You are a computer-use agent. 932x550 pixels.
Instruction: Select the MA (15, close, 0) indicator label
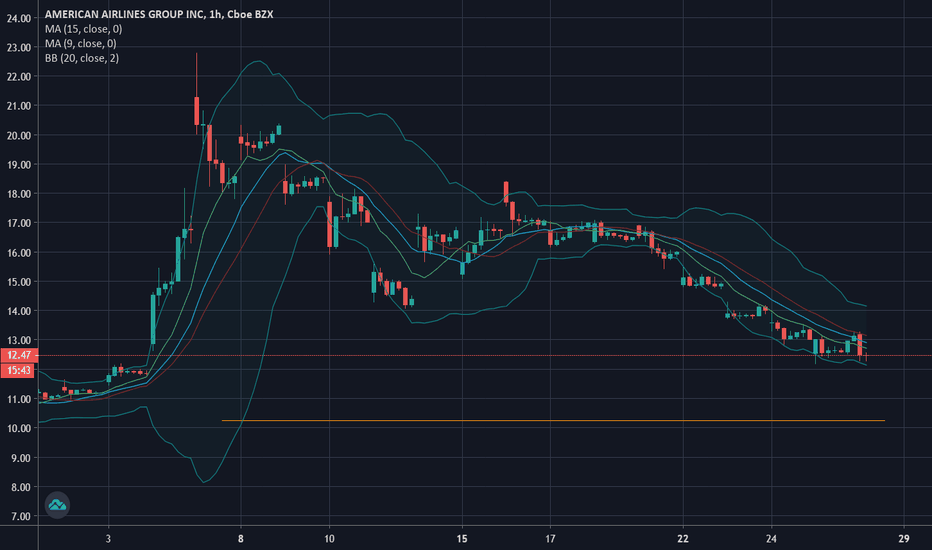(x=83, y=29)
